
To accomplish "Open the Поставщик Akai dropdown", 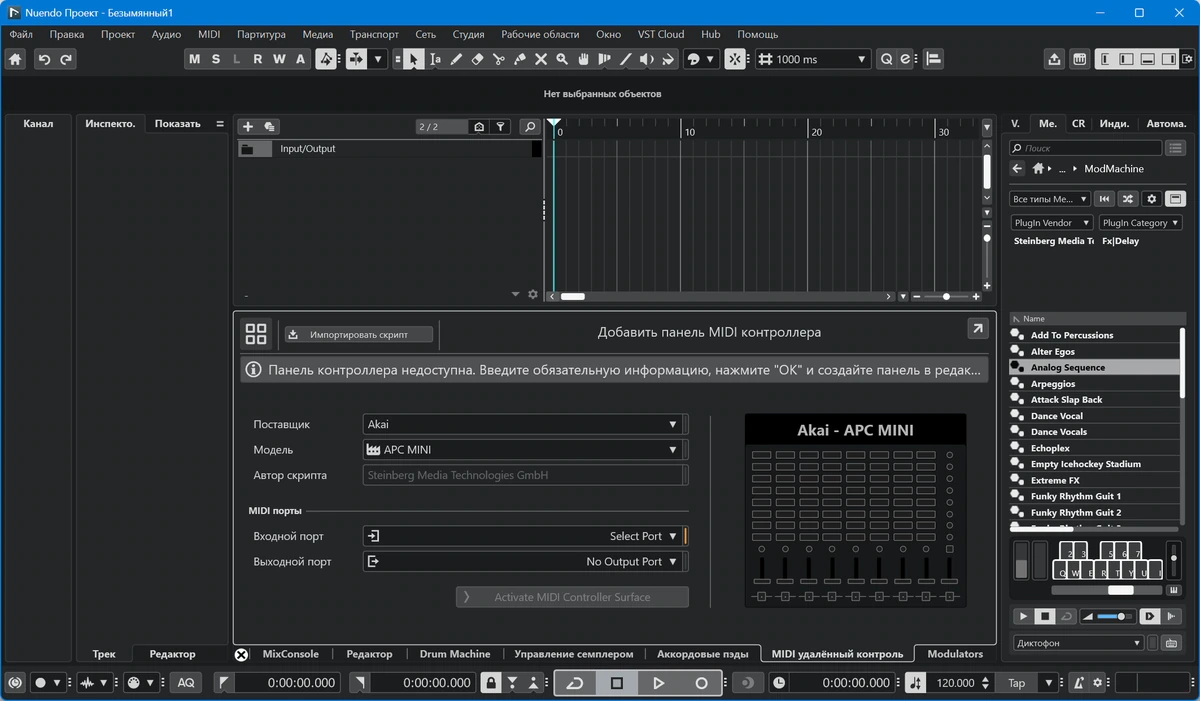I will click(525, 424).
